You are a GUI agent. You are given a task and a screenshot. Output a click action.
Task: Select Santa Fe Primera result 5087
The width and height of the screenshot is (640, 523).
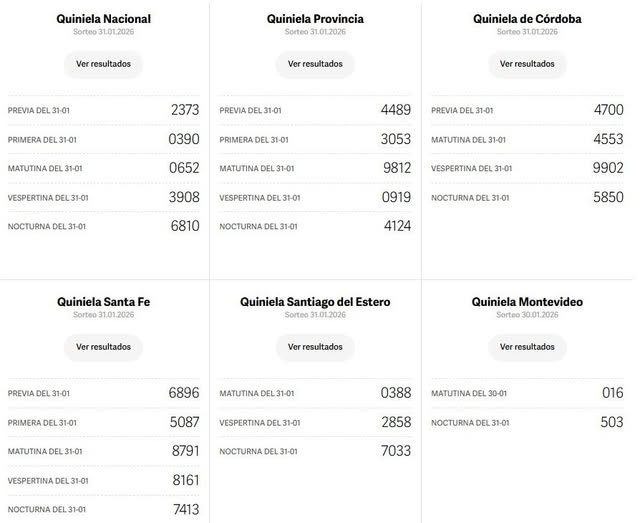[x=185, y=422]
